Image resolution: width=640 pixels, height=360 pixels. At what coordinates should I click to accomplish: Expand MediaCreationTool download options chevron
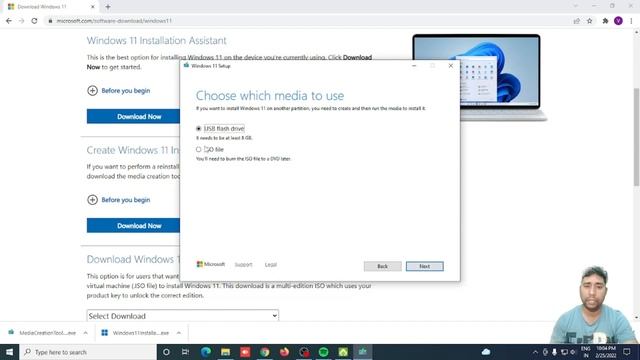(85, 333)
